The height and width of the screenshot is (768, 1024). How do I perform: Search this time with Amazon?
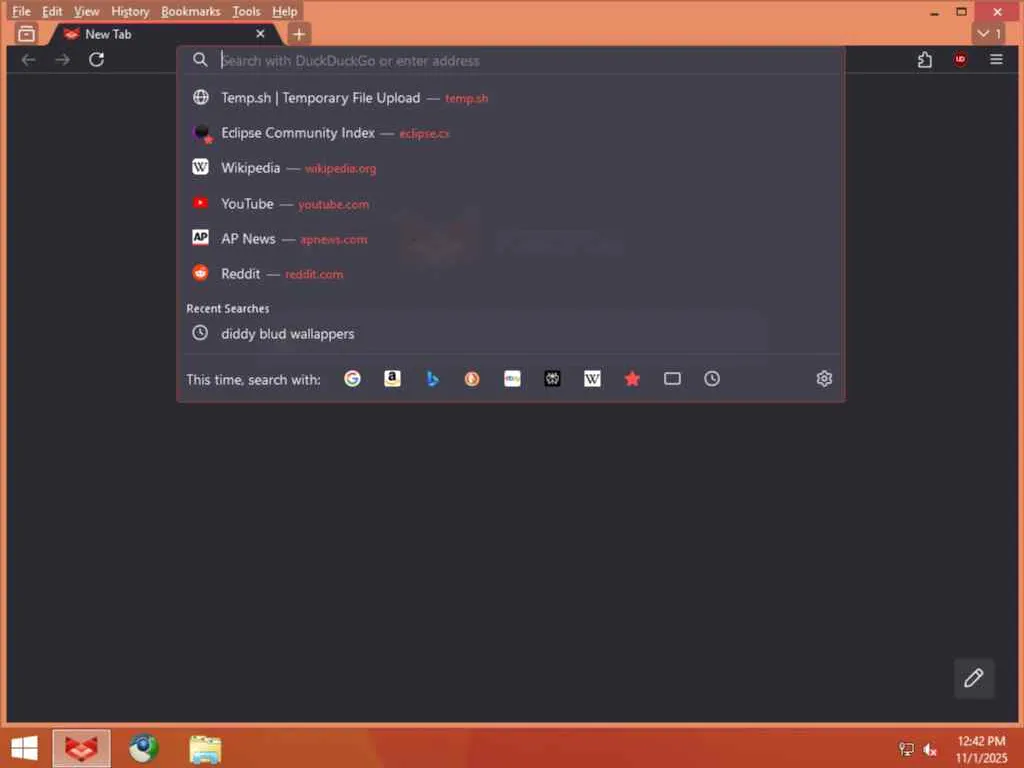coord(392,379)
